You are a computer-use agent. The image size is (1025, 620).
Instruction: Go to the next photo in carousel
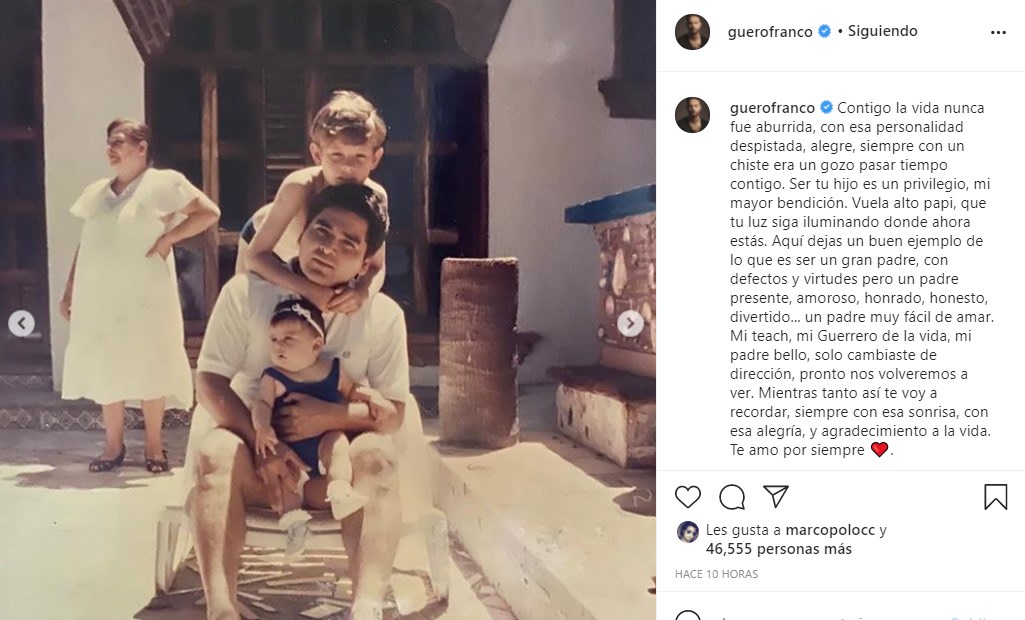[x=630, y=323]
